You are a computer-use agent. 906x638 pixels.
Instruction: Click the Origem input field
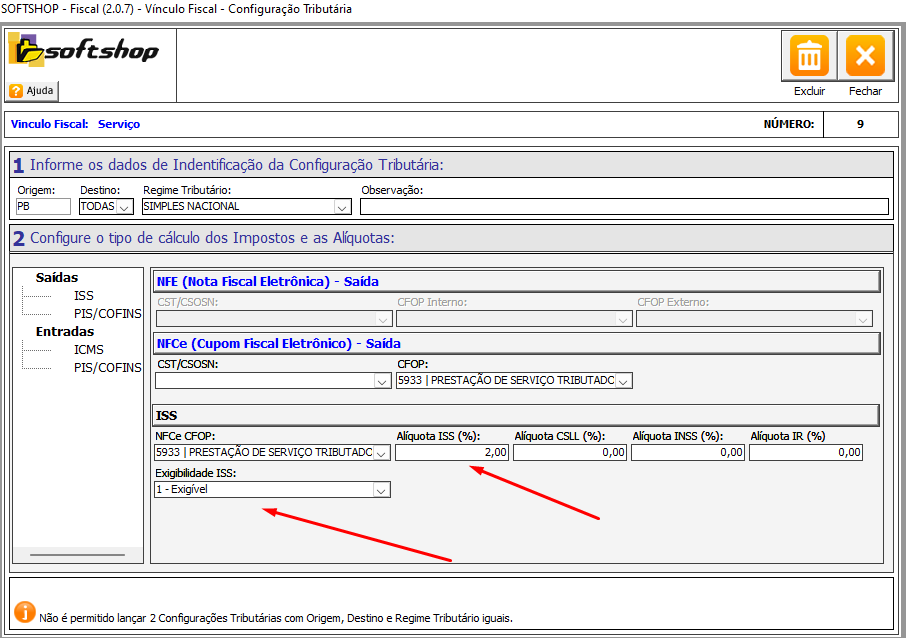(x=43, y=207)
